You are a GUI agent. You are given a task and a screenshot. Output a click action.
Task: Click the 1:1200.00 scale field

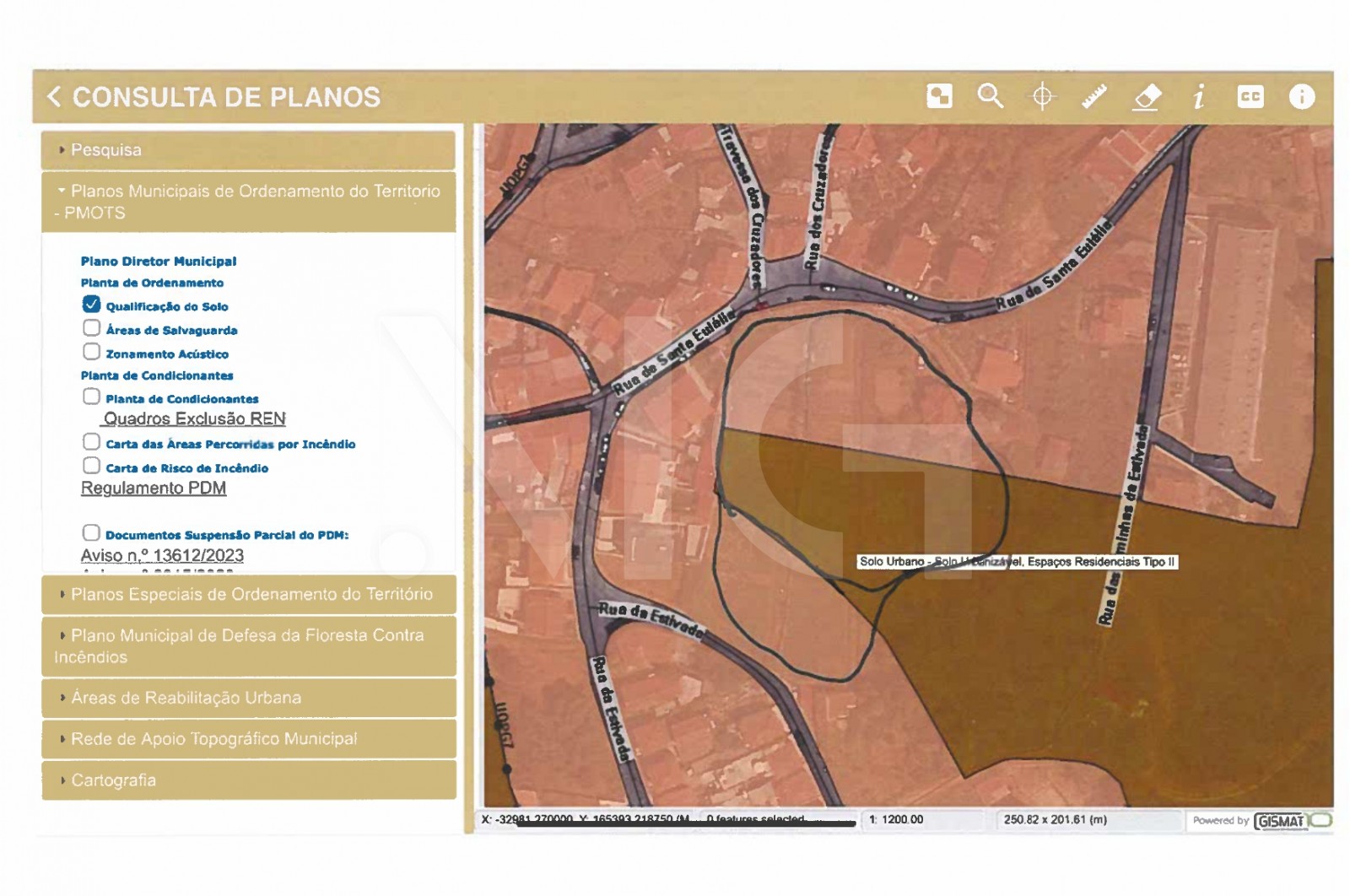pyautogui.click(x=921, y=820)
